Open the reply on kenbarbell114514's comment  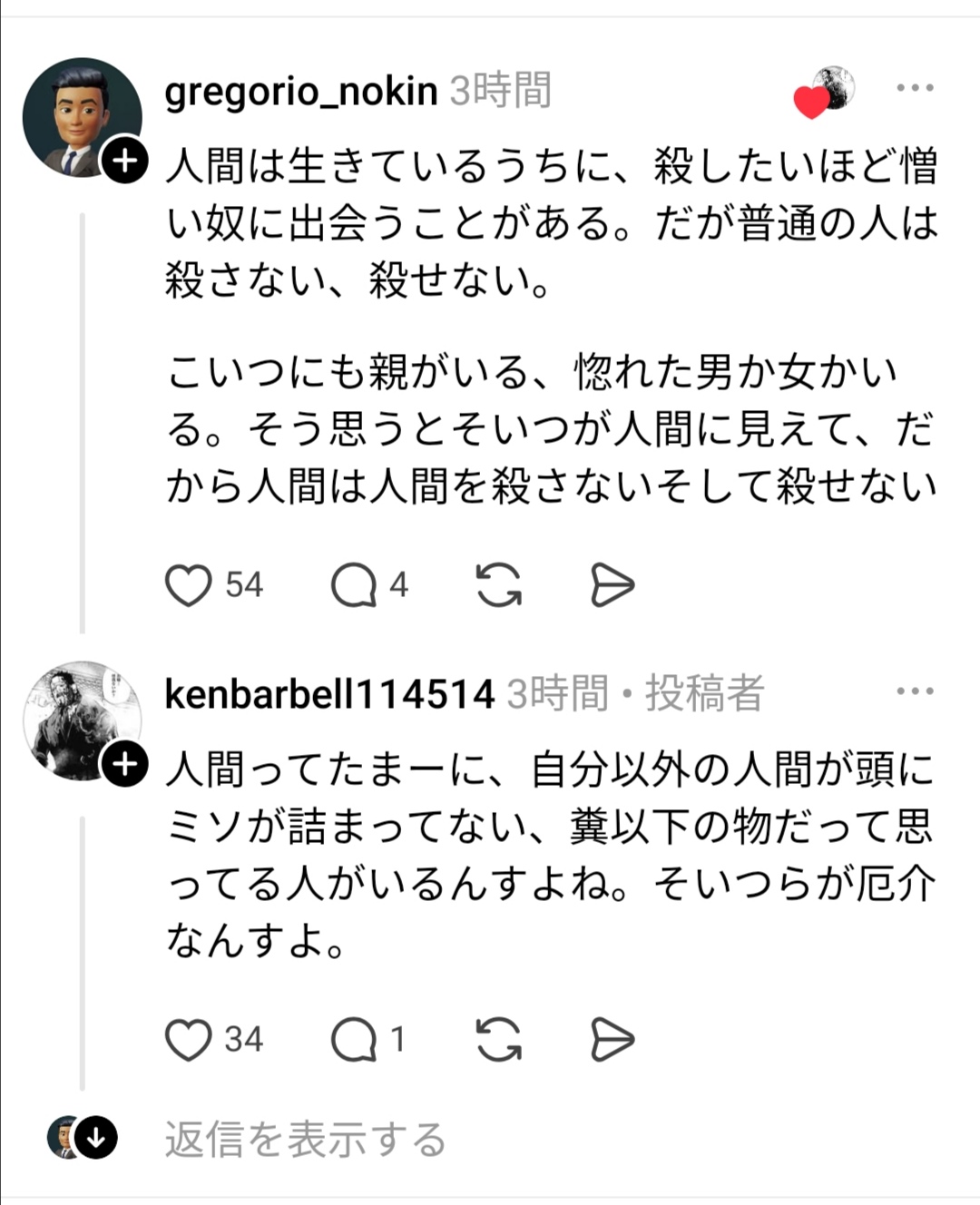[x=354, y=1040]
